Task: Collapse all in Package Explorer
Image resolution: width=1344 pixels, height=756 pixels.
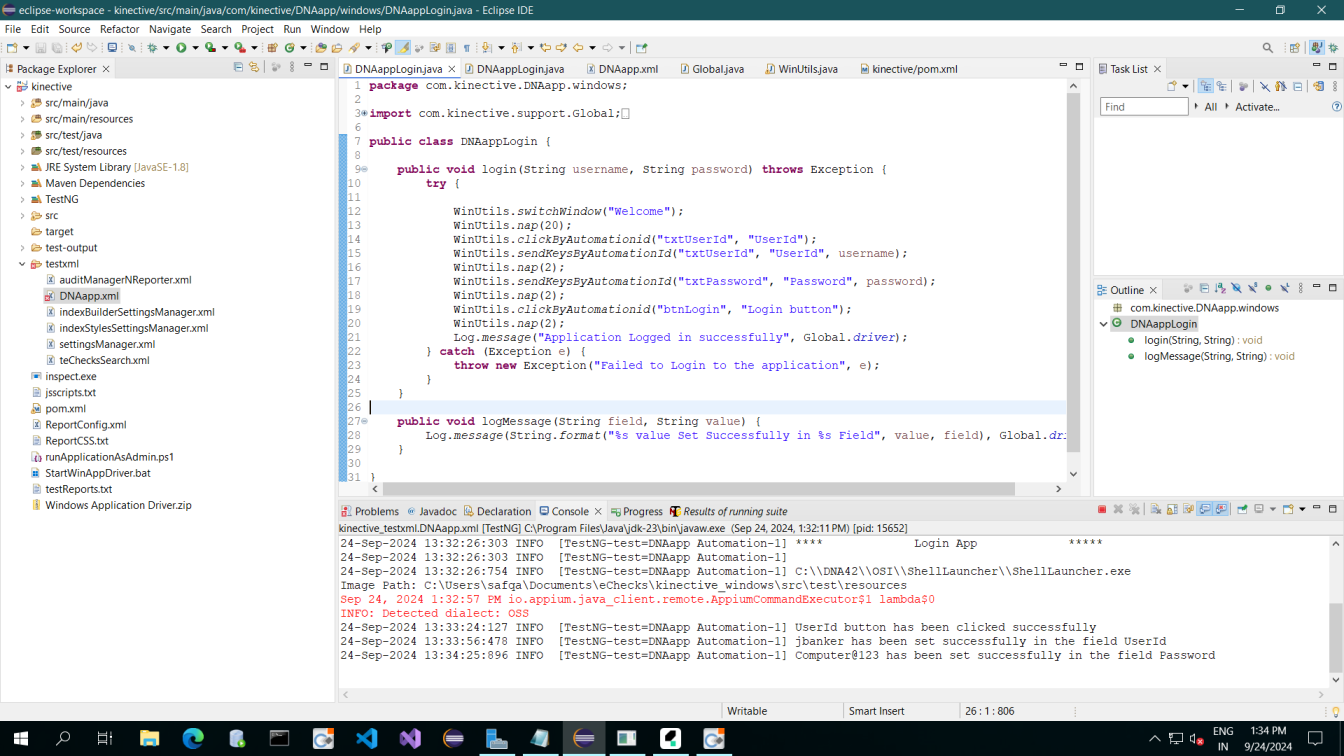Action: 238,68
